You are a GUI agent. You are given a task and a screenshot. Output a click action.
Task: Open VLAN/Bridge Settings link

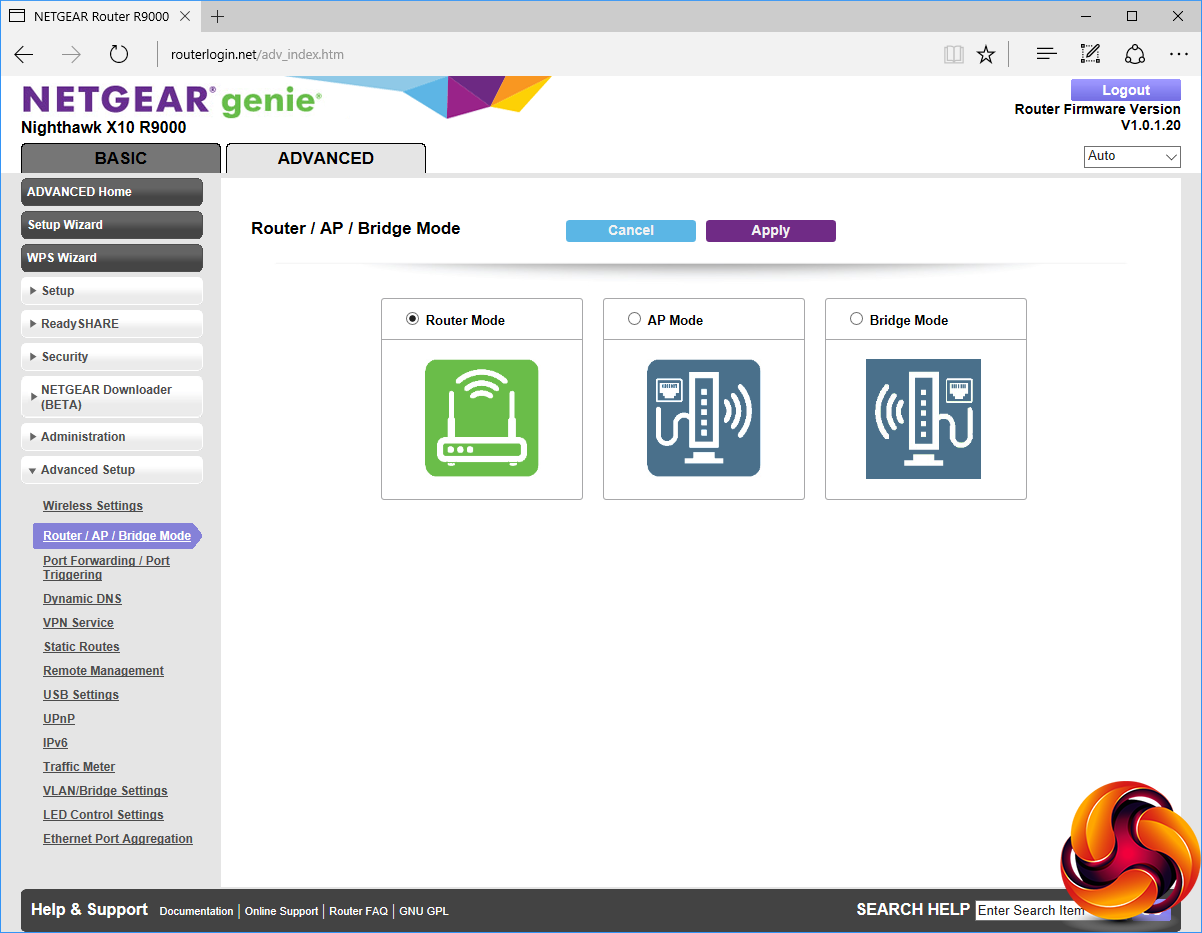coord(105,791)
